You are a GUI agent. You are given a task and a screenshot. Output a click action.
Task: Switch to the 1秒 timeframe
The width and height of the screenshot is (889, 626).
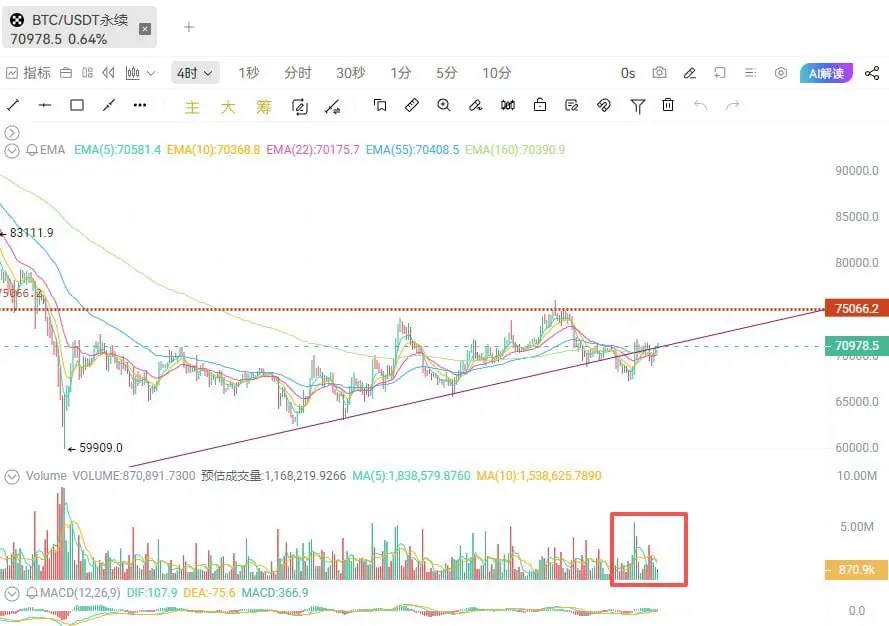[x=248, y=73]
